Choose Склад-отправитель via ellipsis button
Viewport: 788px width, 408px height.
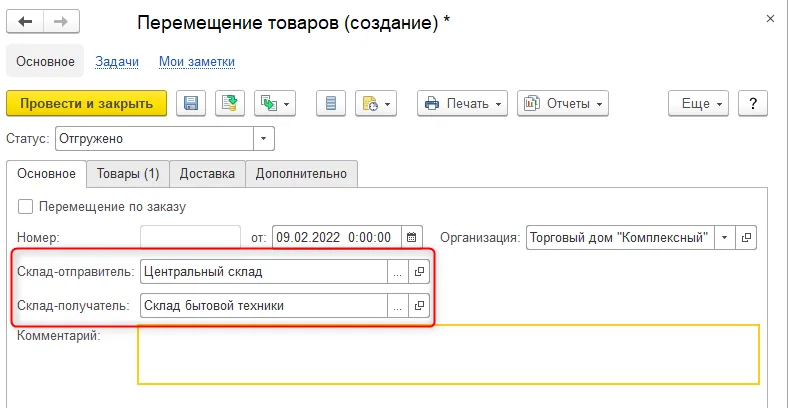(398, 272)
